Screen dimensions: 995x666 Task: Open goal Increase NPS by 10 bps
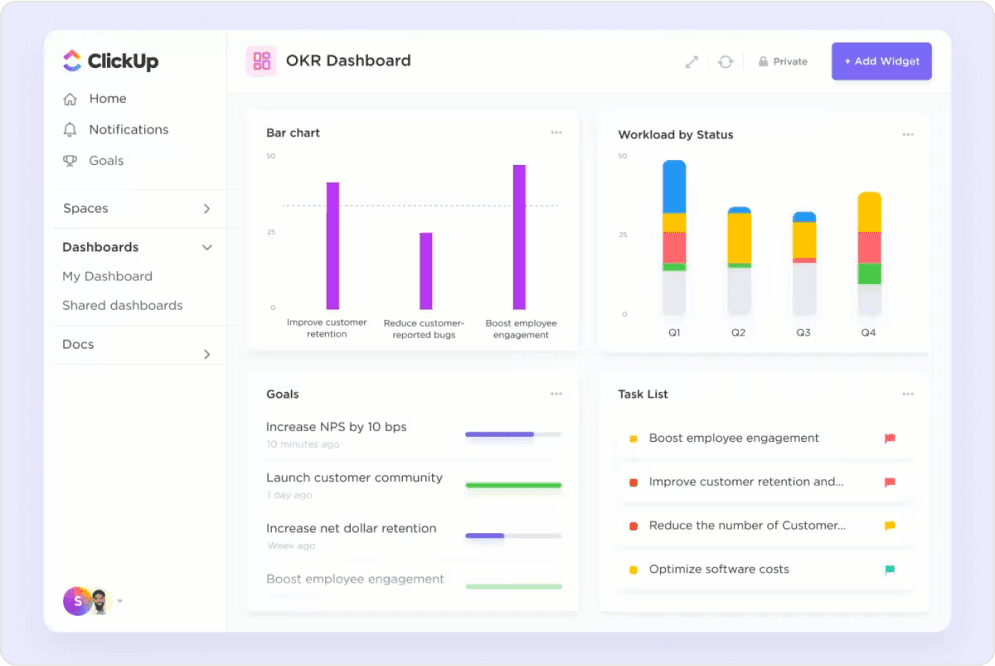click(x=336, y=427)
